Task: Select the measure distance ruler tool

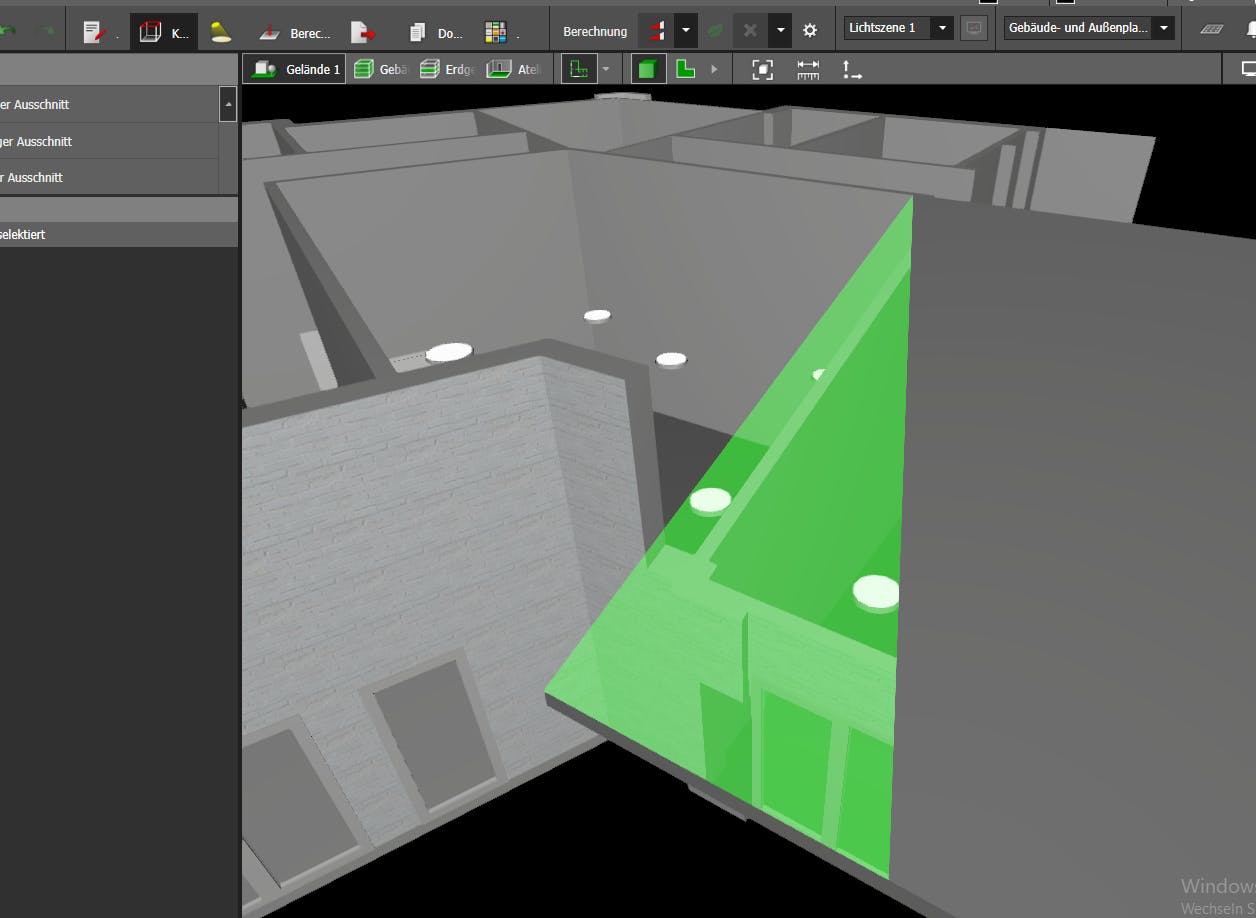Action: click(x=807, y=69)
